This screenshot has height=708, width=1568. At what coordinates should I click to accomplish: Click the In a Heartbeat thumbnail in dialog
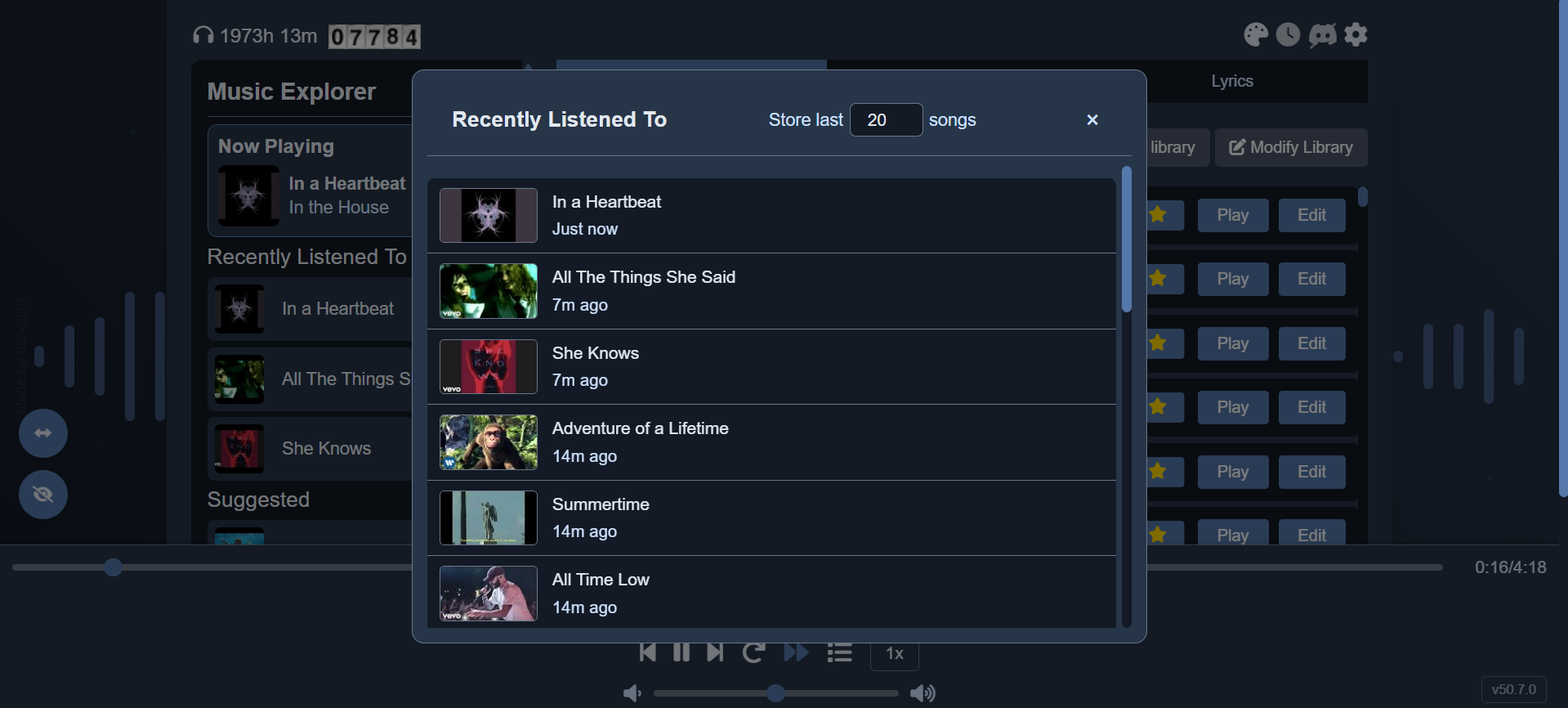489,216
